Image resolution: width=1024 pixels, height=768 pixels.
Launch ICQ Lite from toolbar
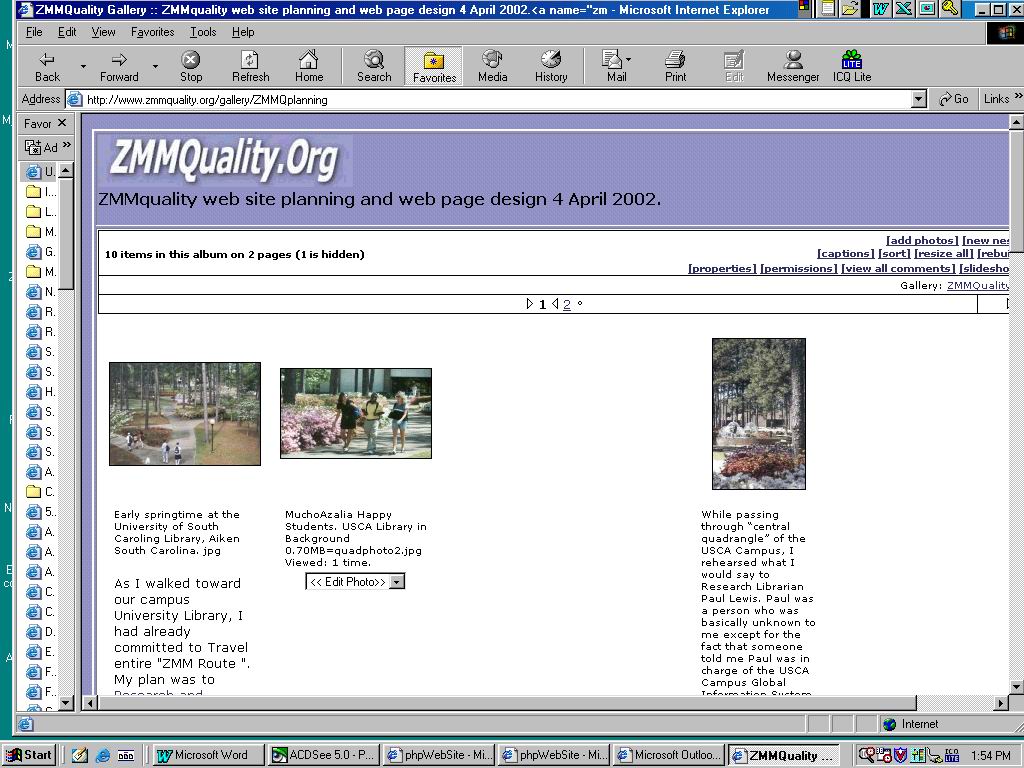point(852,67)
